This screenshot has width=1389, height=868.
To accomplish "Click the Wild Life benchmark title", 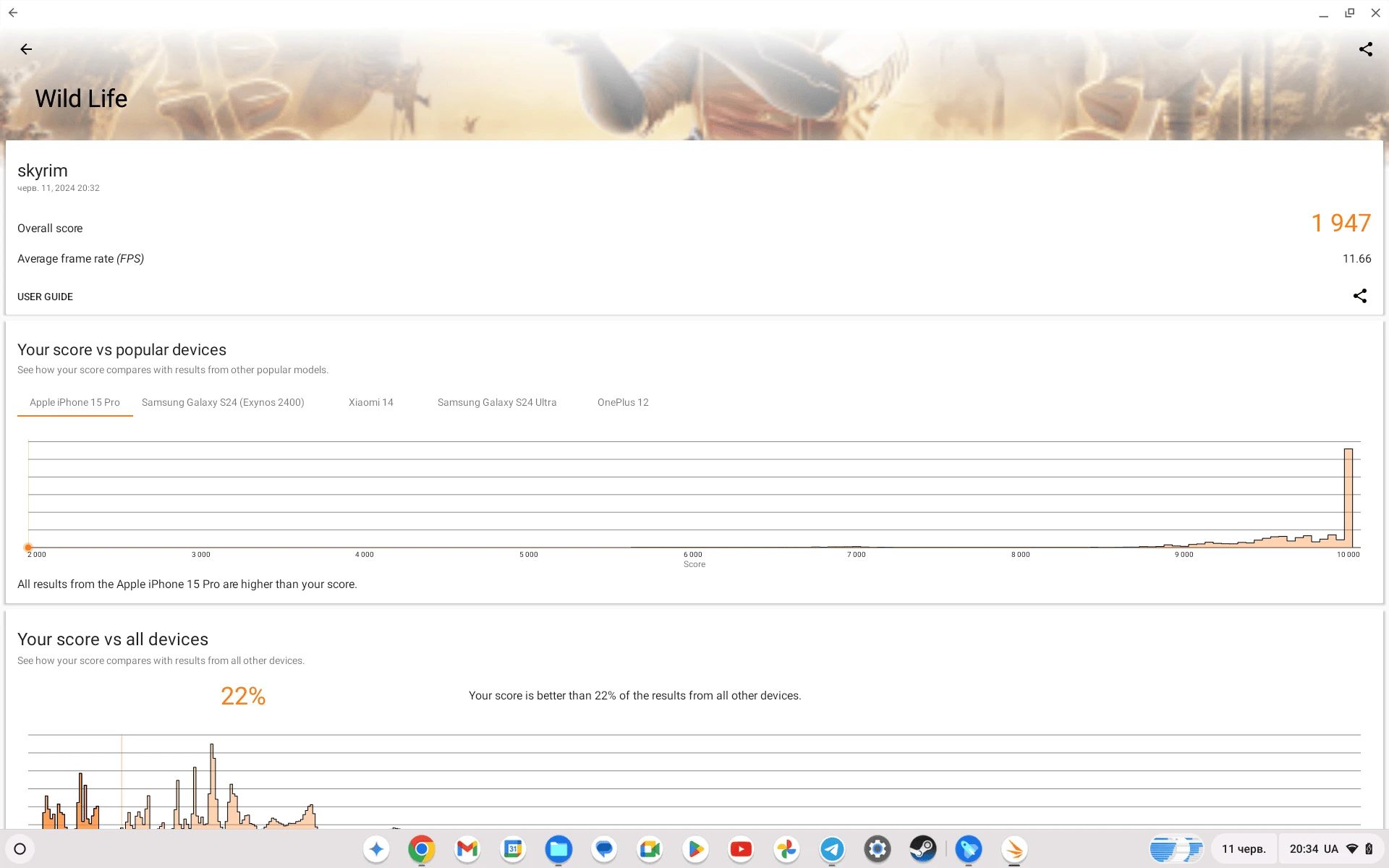I will [81, 98].
